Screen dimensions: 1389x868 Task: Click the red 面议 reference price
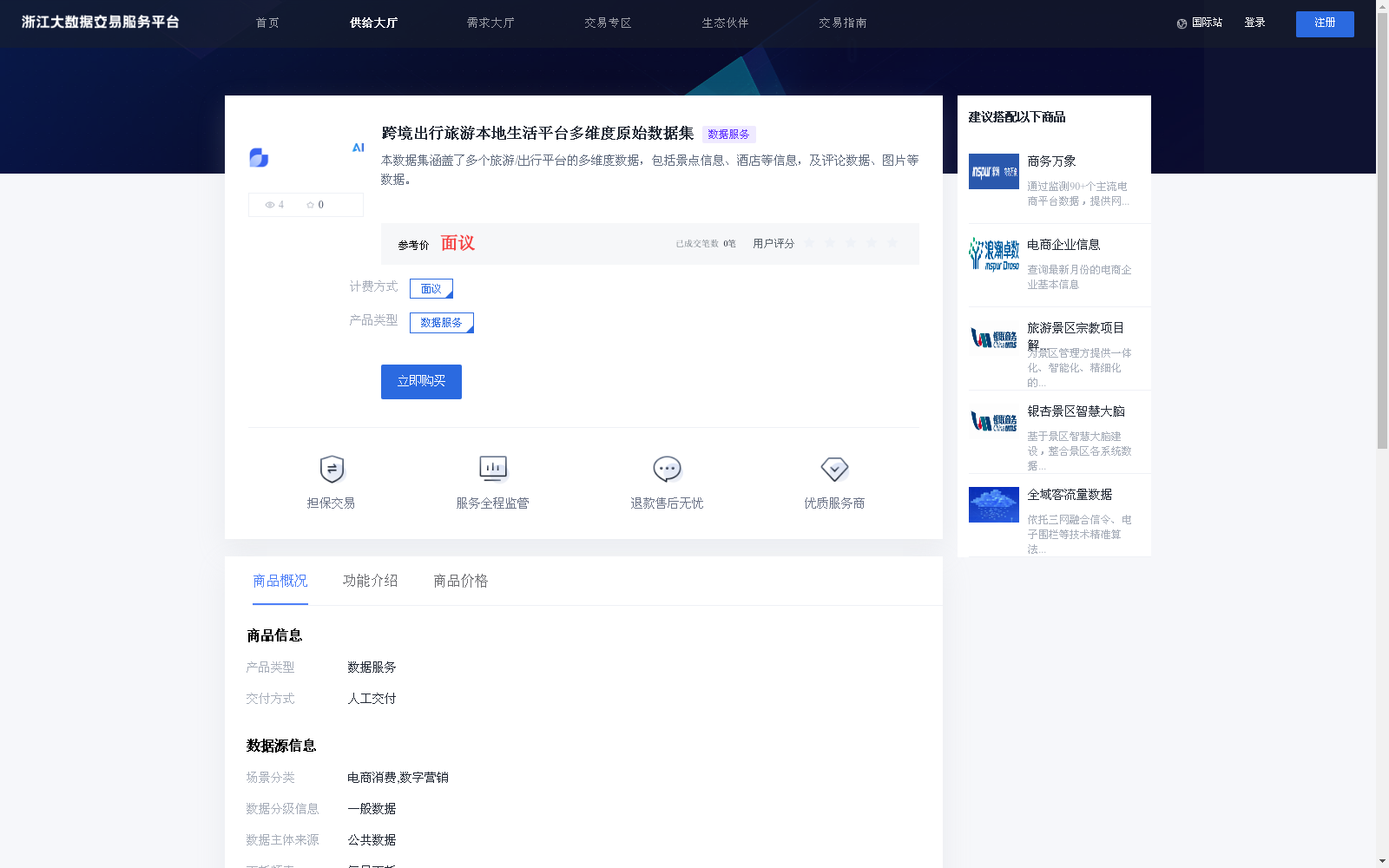458,243
